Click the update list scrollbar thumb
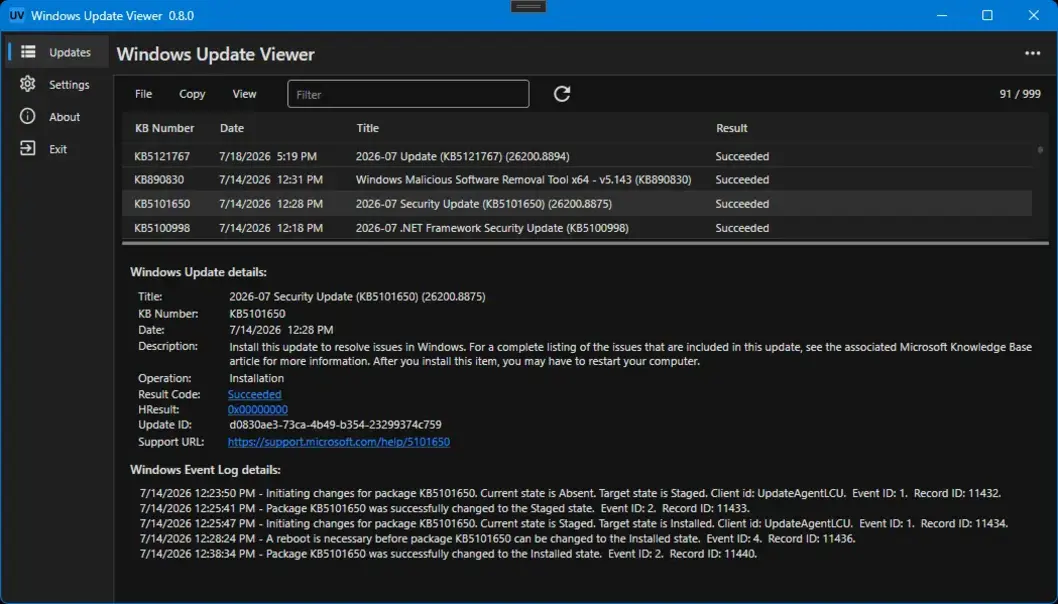The image size is (1058, 604). (1040, 150)
